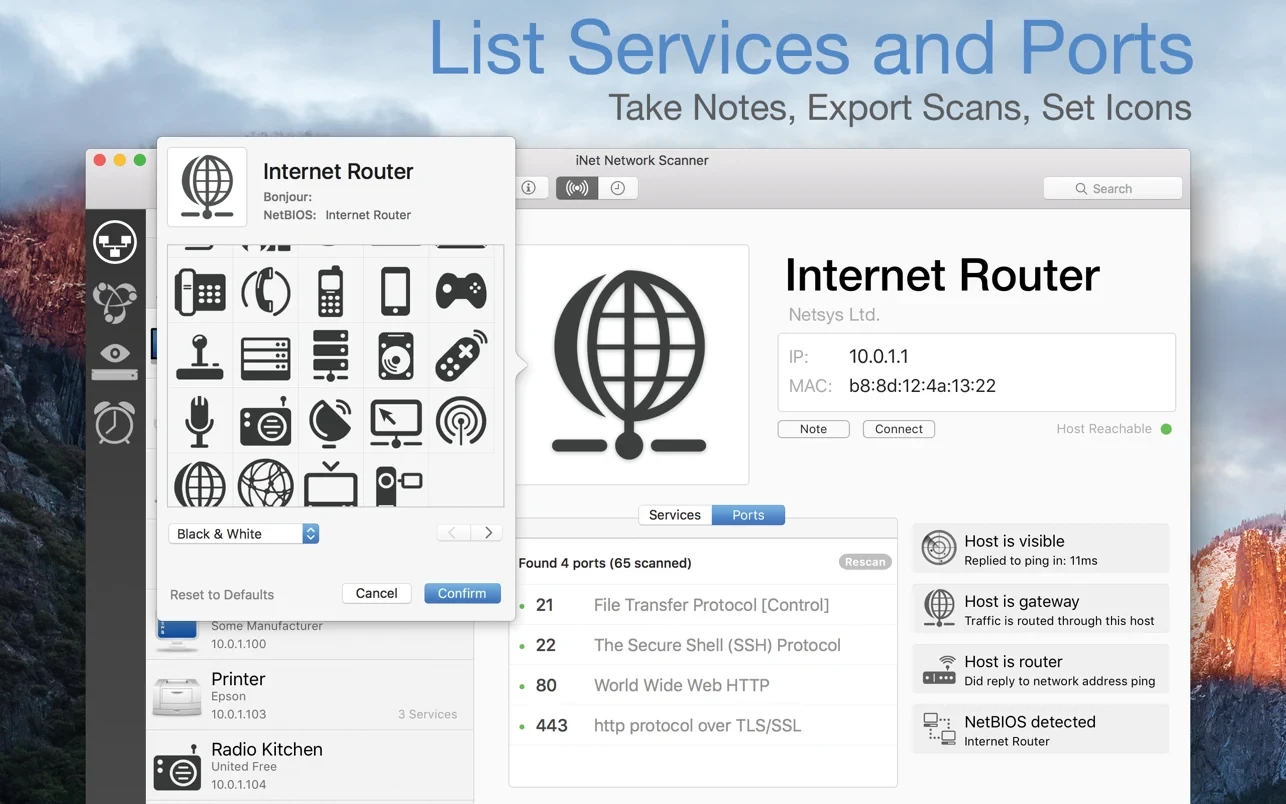Select the joystick icon in the grid
This screenshot has width=1286, height=804.
click(x=200, y=356)
